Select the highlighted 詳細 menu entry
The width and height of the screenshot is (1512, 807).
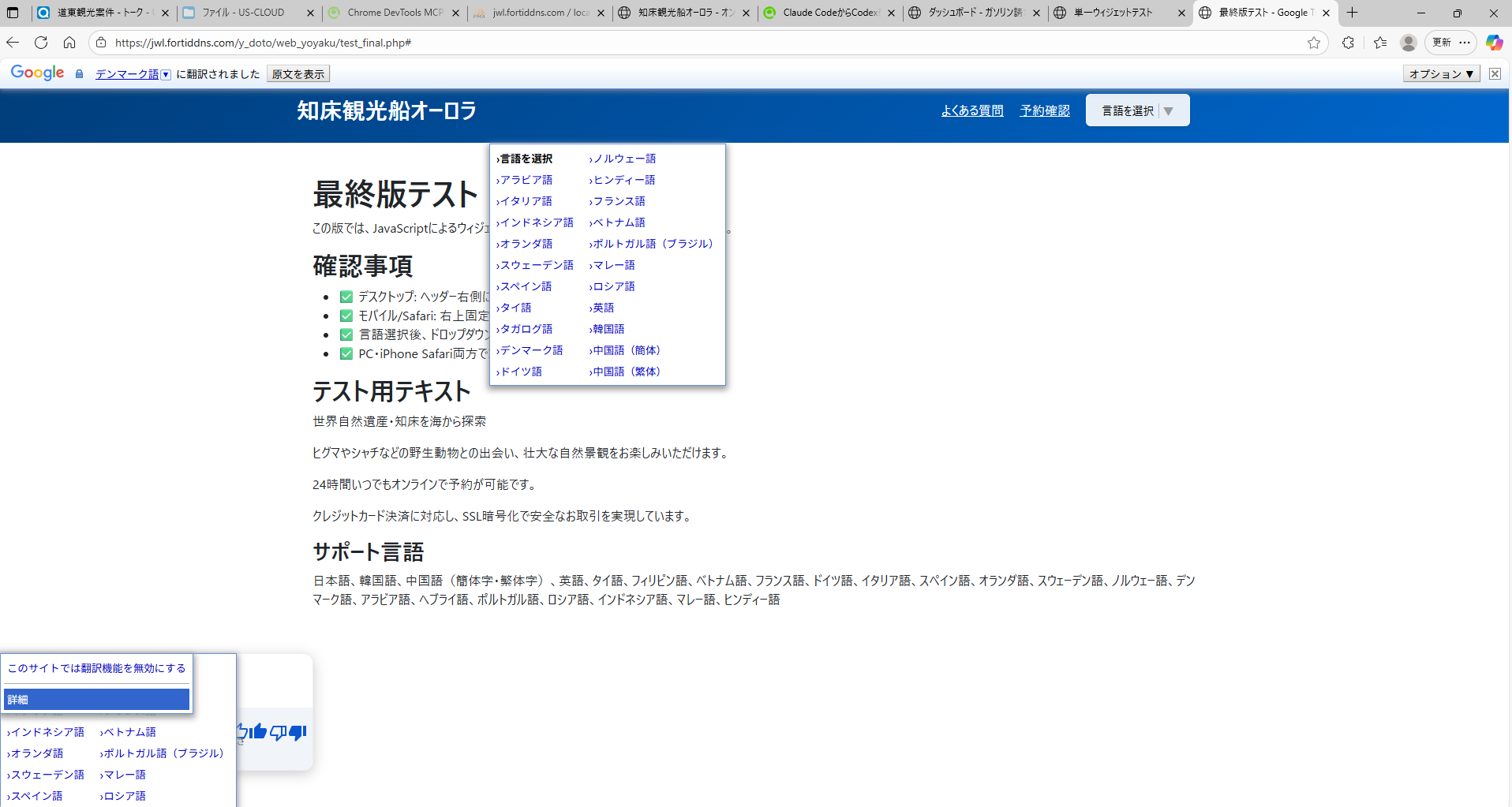click(96, 700)
